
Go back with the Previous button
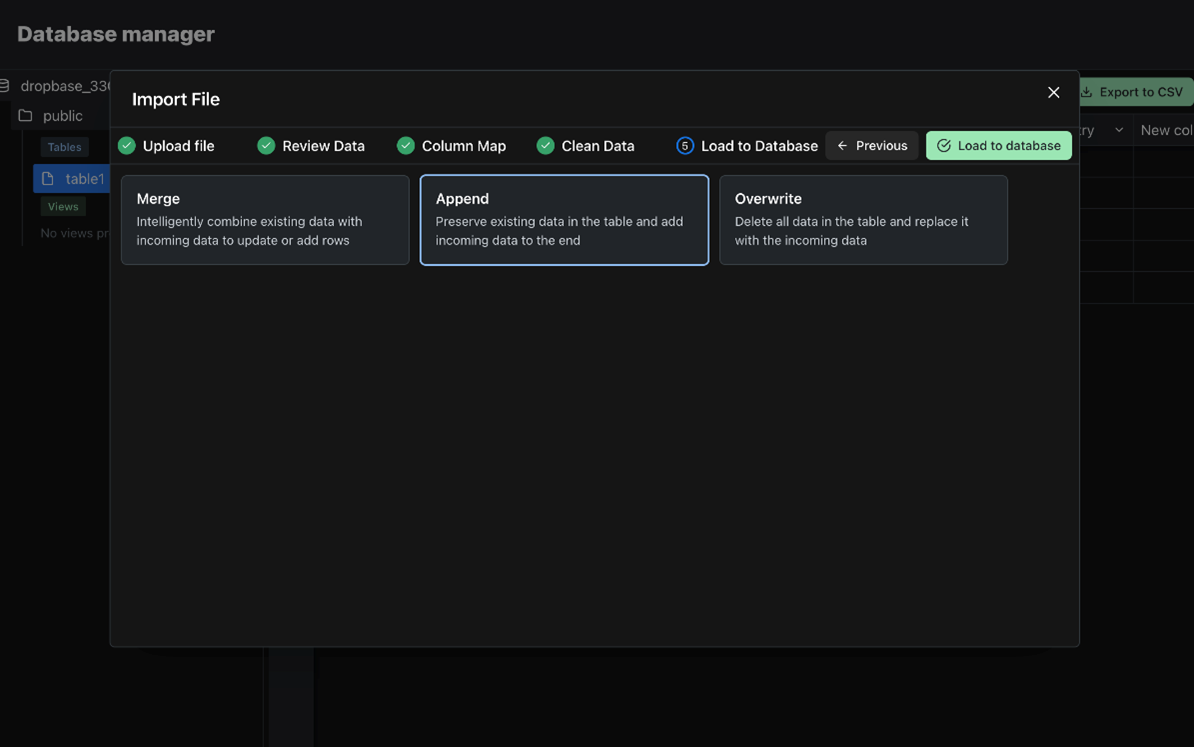click(x=871, y=146)
